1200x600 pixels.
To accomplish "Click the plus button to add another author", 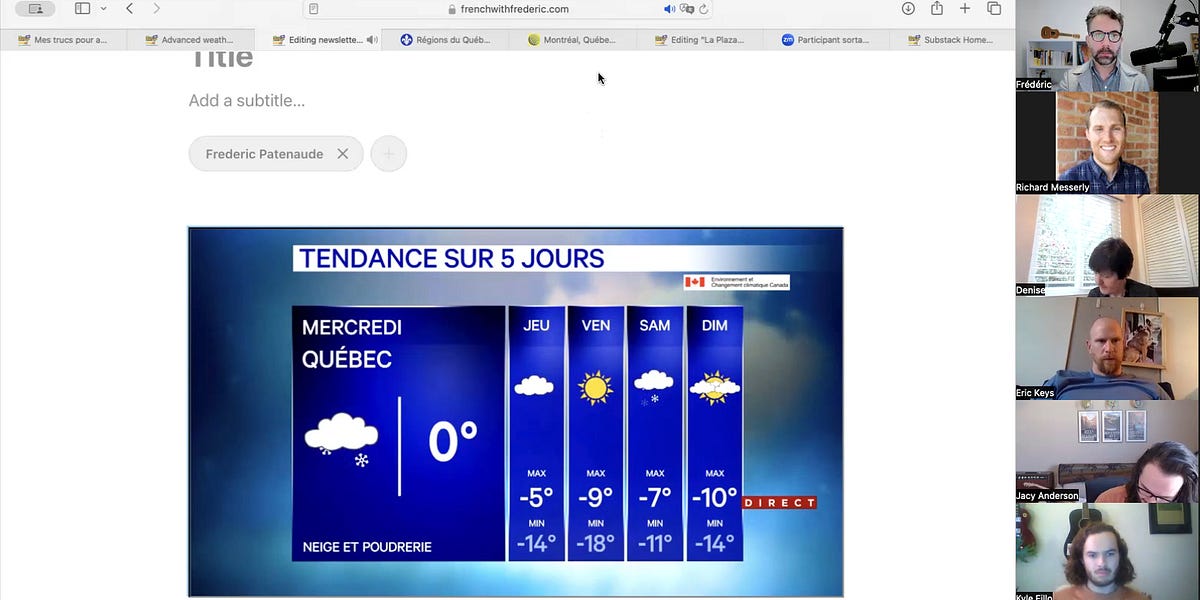I will click(388, 153).
